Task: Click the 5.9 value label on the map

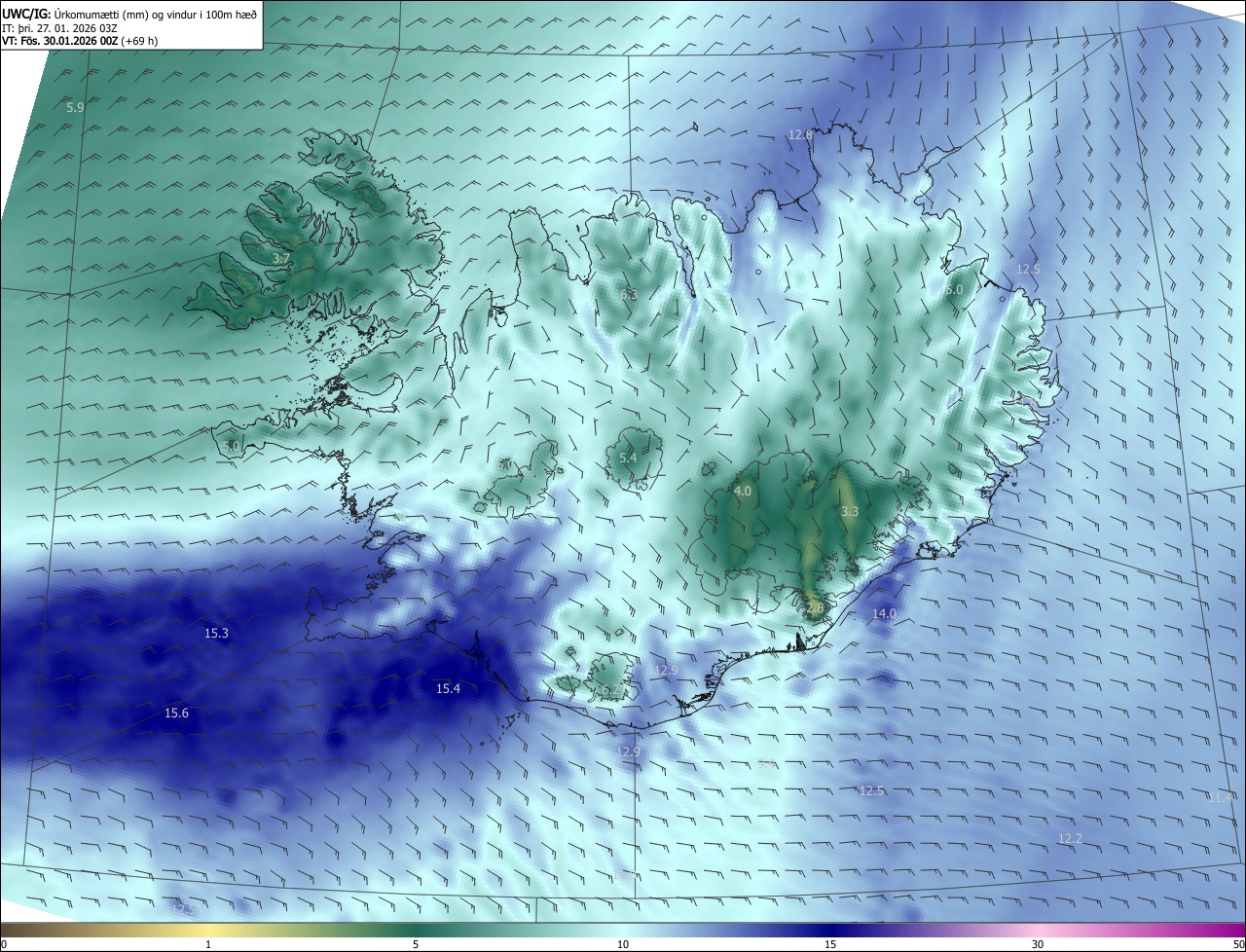Action: pyautogui.click(x=75, y=107)
